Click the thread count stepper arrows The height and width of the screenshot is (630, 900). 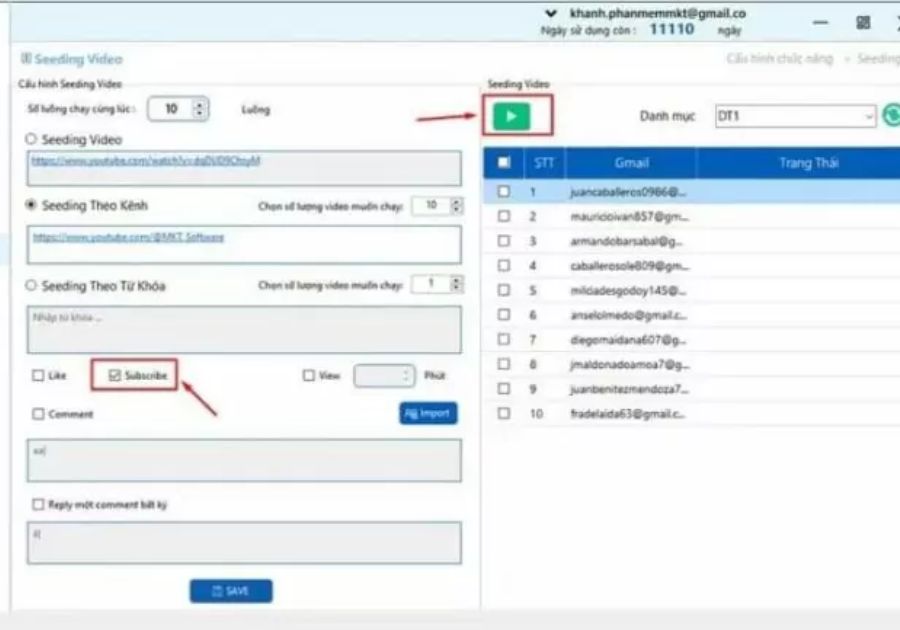click(x=199, y=109)
